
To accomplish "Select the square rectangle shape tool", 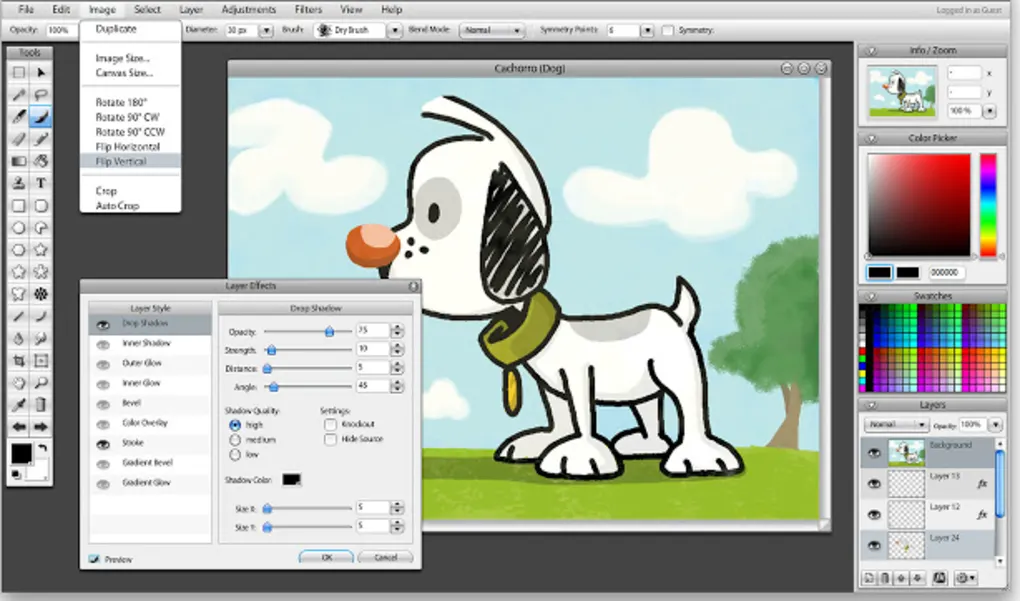I will (x=19, y=206).
